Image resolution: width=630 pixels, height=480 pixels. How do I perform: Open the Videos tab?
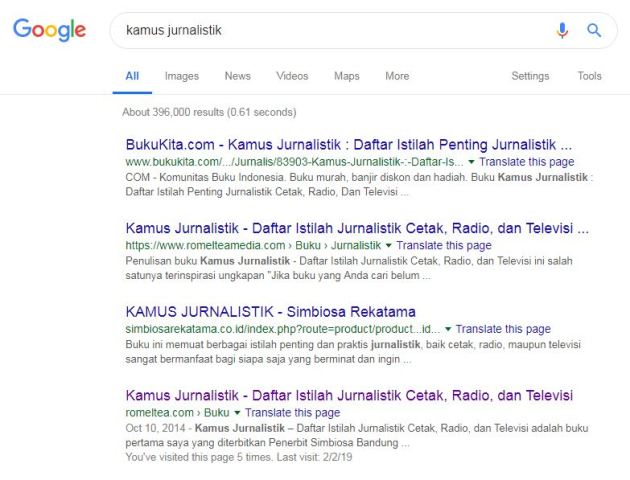point(292,76)
